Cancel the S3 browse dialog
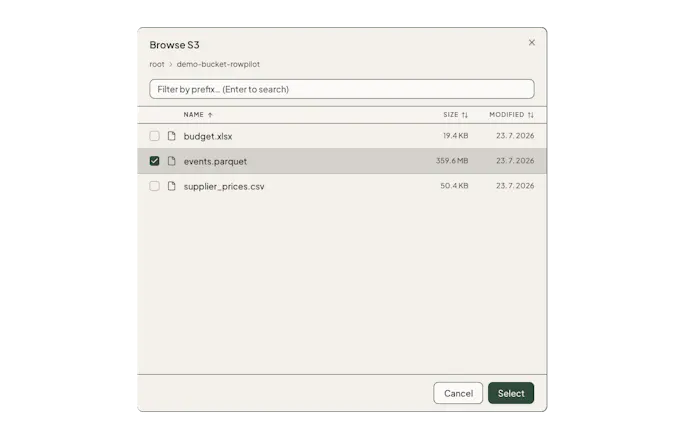 coord(458,393)
